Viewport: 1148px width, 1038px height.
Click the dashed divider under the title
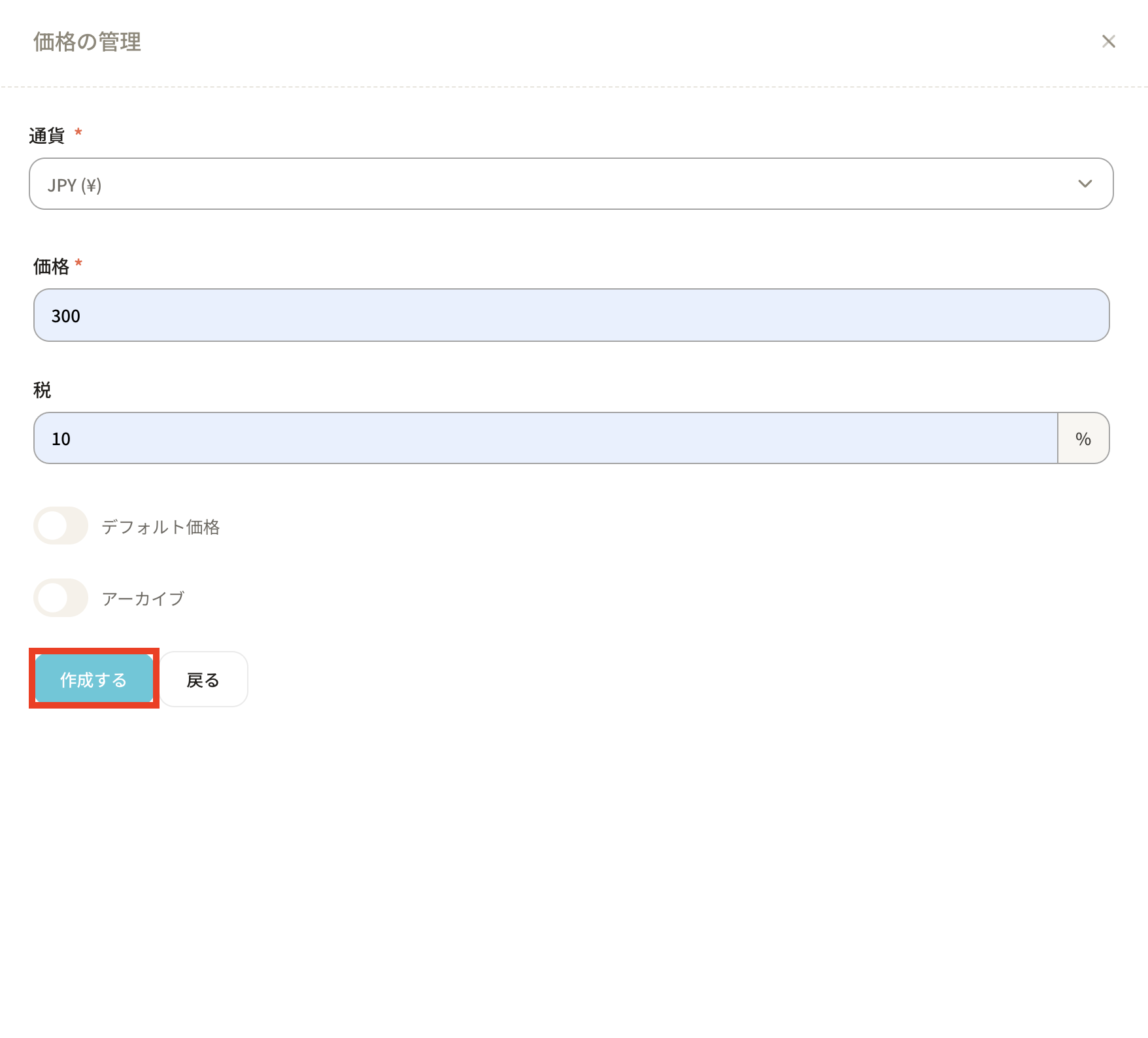coord(574,87)
